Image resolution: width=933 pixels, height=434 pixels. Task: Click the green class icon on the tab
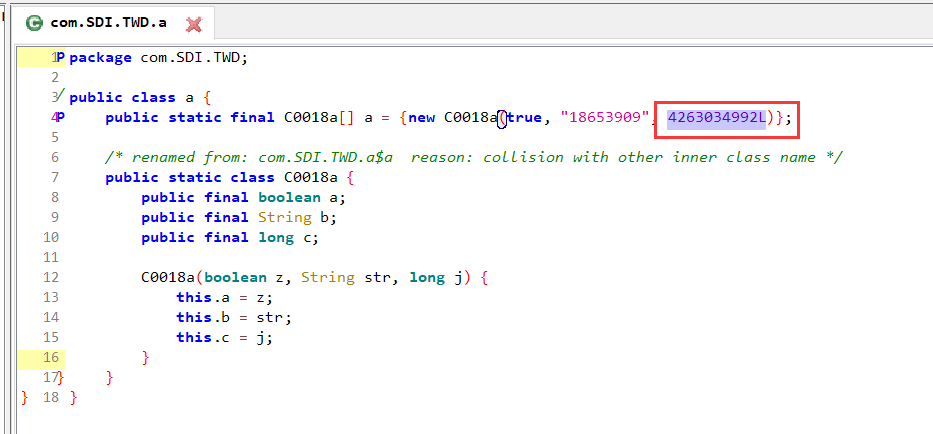point(35,23)
